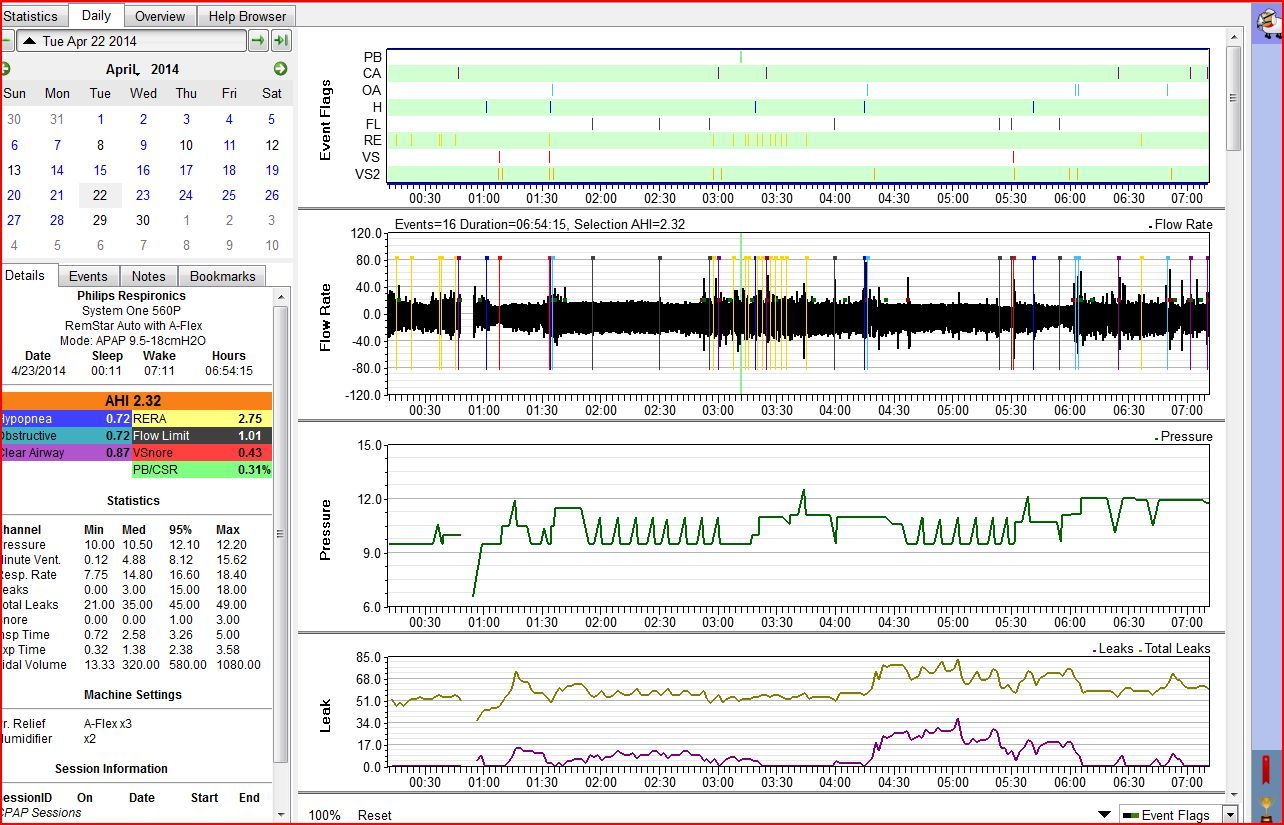Select the Obstructive index row
The width and height of the screenshot is (1284, 825).
[66, 436]
